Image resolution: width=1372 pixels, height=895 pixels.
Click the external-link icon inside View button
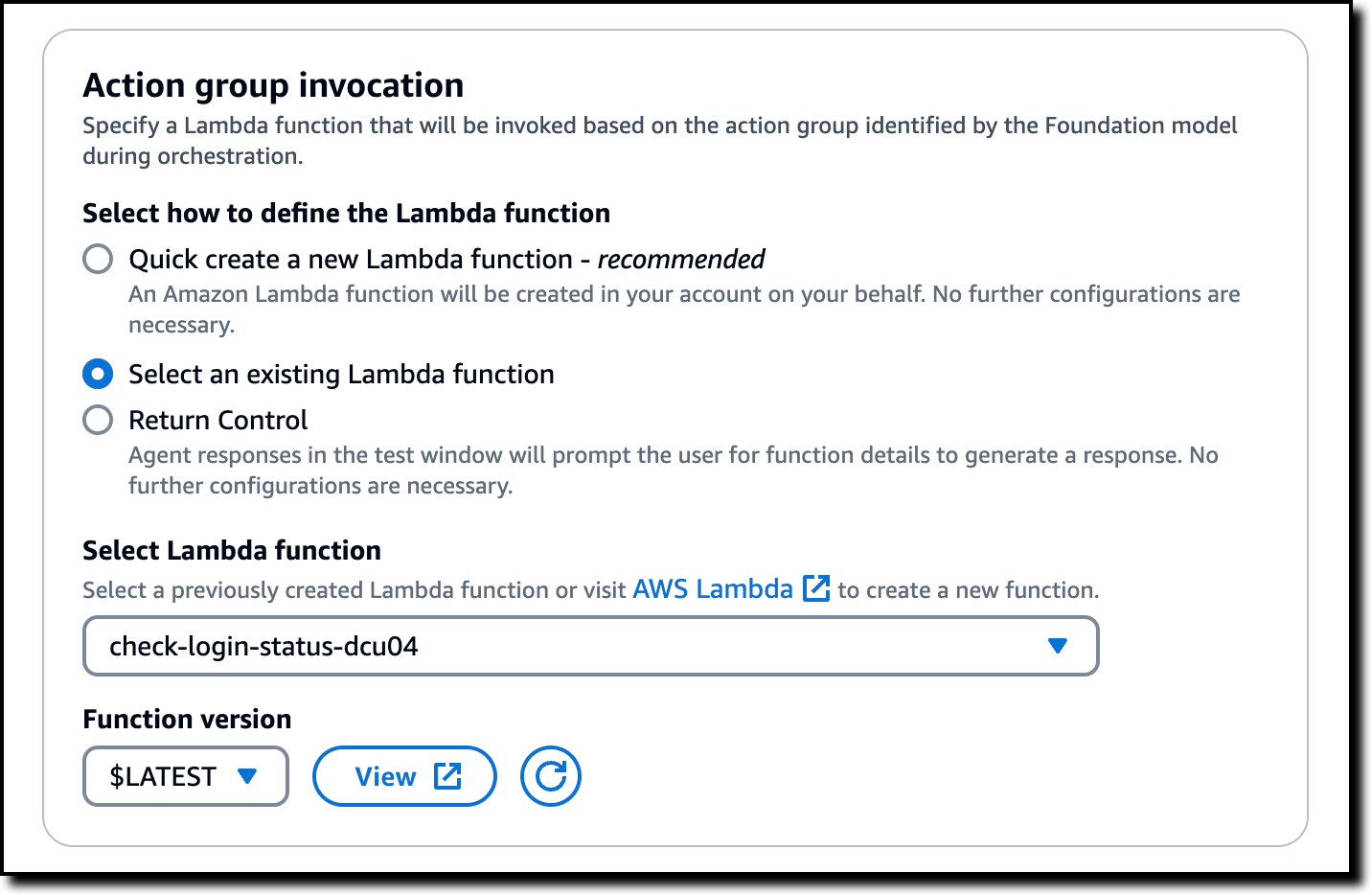pos(447,776)
